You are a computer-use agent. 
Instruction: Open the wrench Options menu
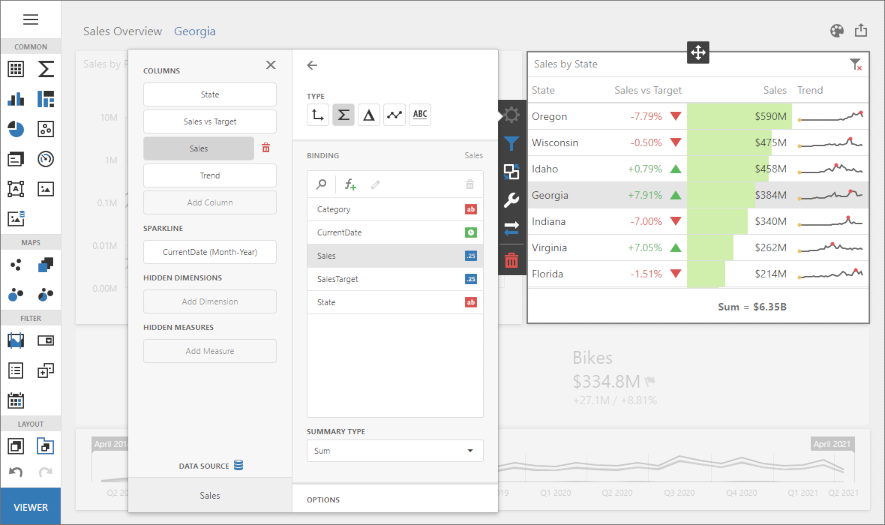[511, 200]
